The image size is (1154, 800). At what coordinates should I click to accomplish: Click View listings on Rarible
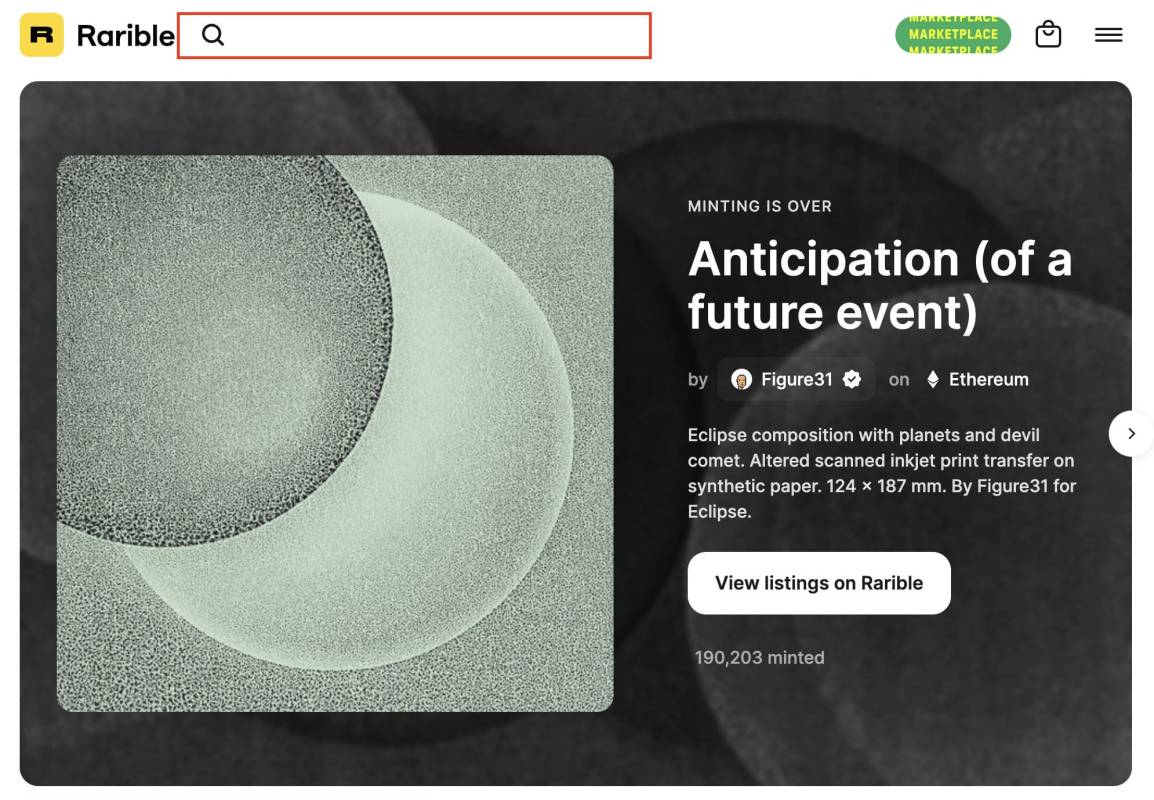tap(819, 583)
